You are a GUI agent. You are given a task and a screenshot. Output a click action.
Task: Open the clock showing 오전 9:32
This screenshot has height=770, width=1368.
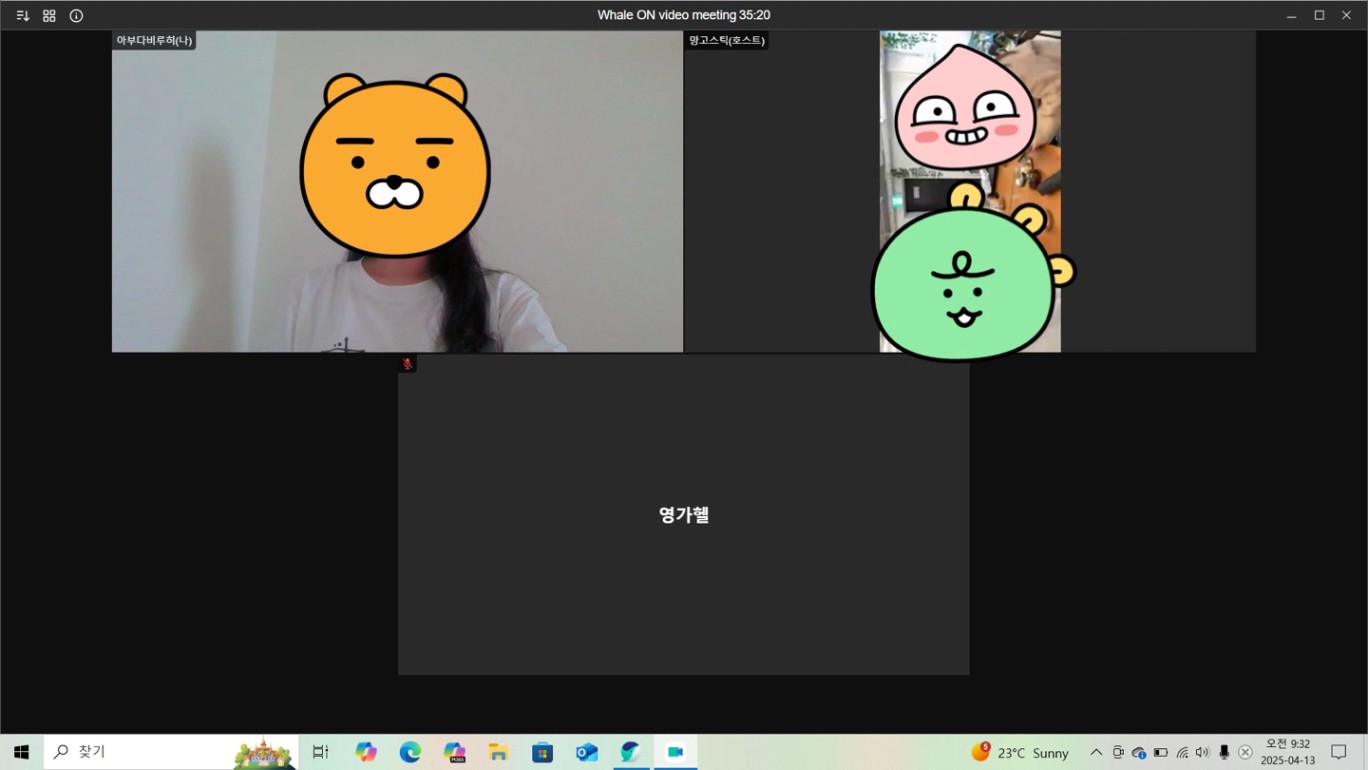tap(1288, 752)
